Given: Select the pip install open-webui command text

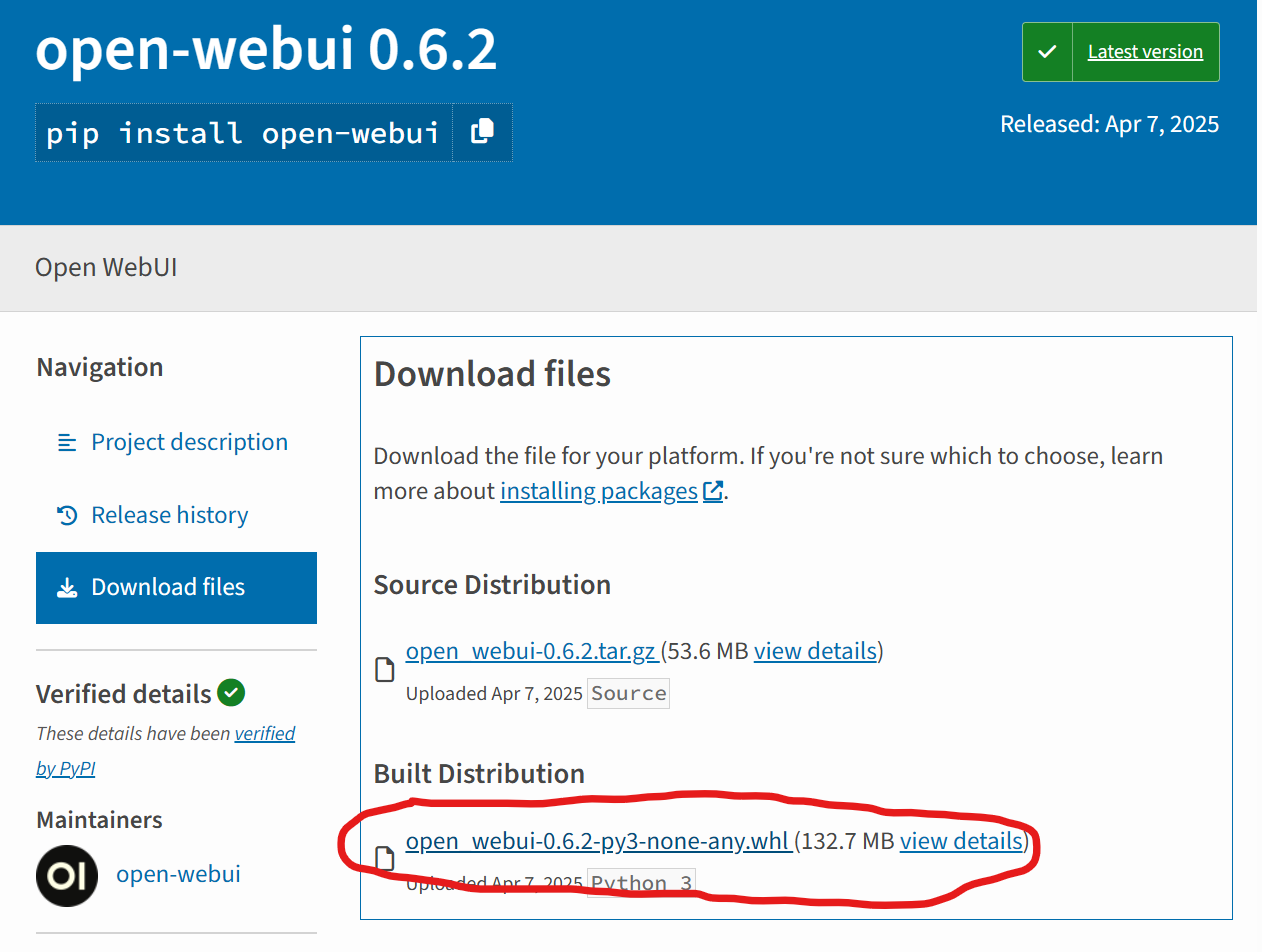Looking at the screenshot, I should click(x=243, y=133).
